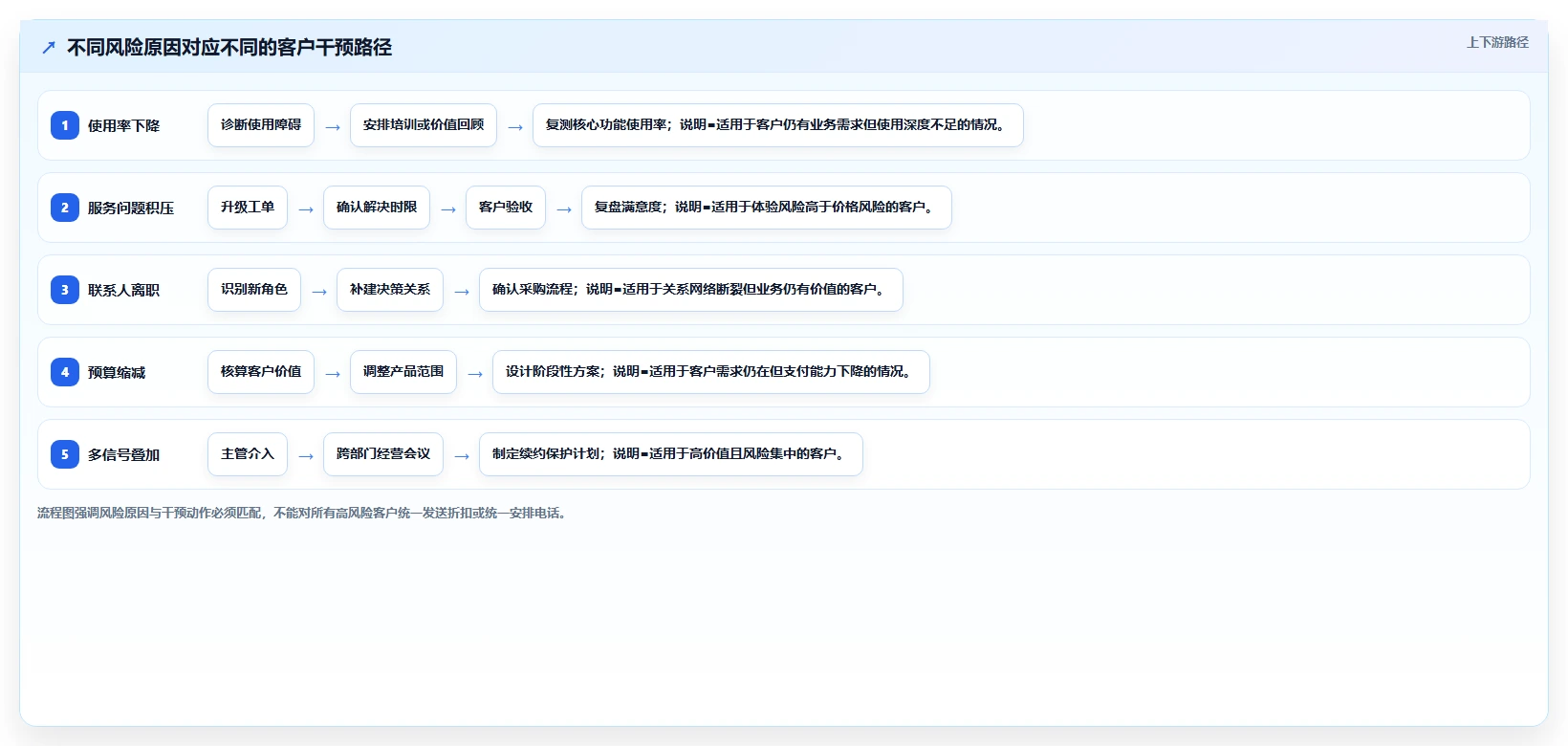The image size is (1568, 746).
Task: Click the arrow after 安排培训或价值回顾
Action: tap(515, 127)
